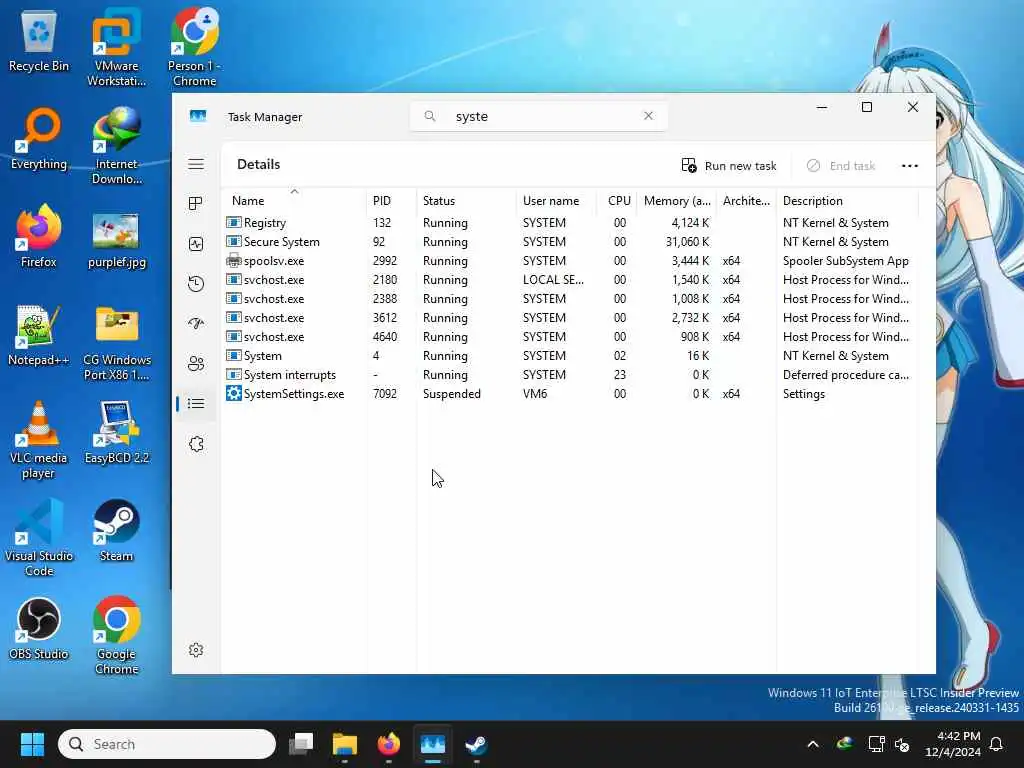Viewport: 1024px width, 768px height.
Task: Open the Recycle Bin desktop icon
Action: pyautogui.click(x=39, y=42)
